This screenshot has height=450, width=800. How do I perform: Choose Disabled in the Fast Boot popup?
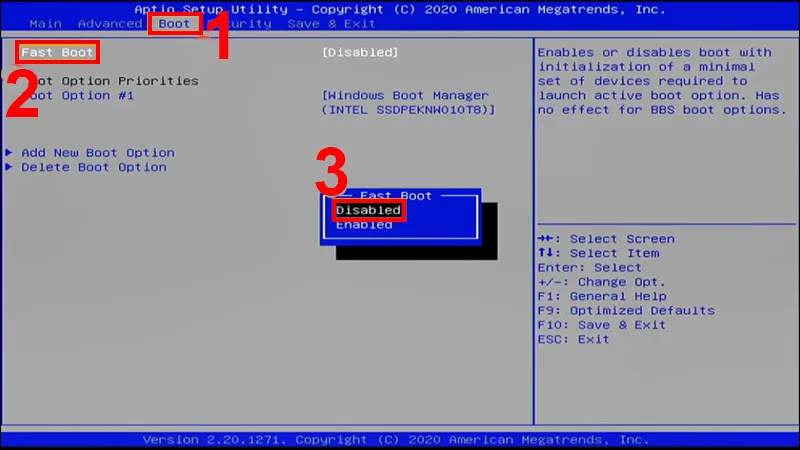click(368, 210)
